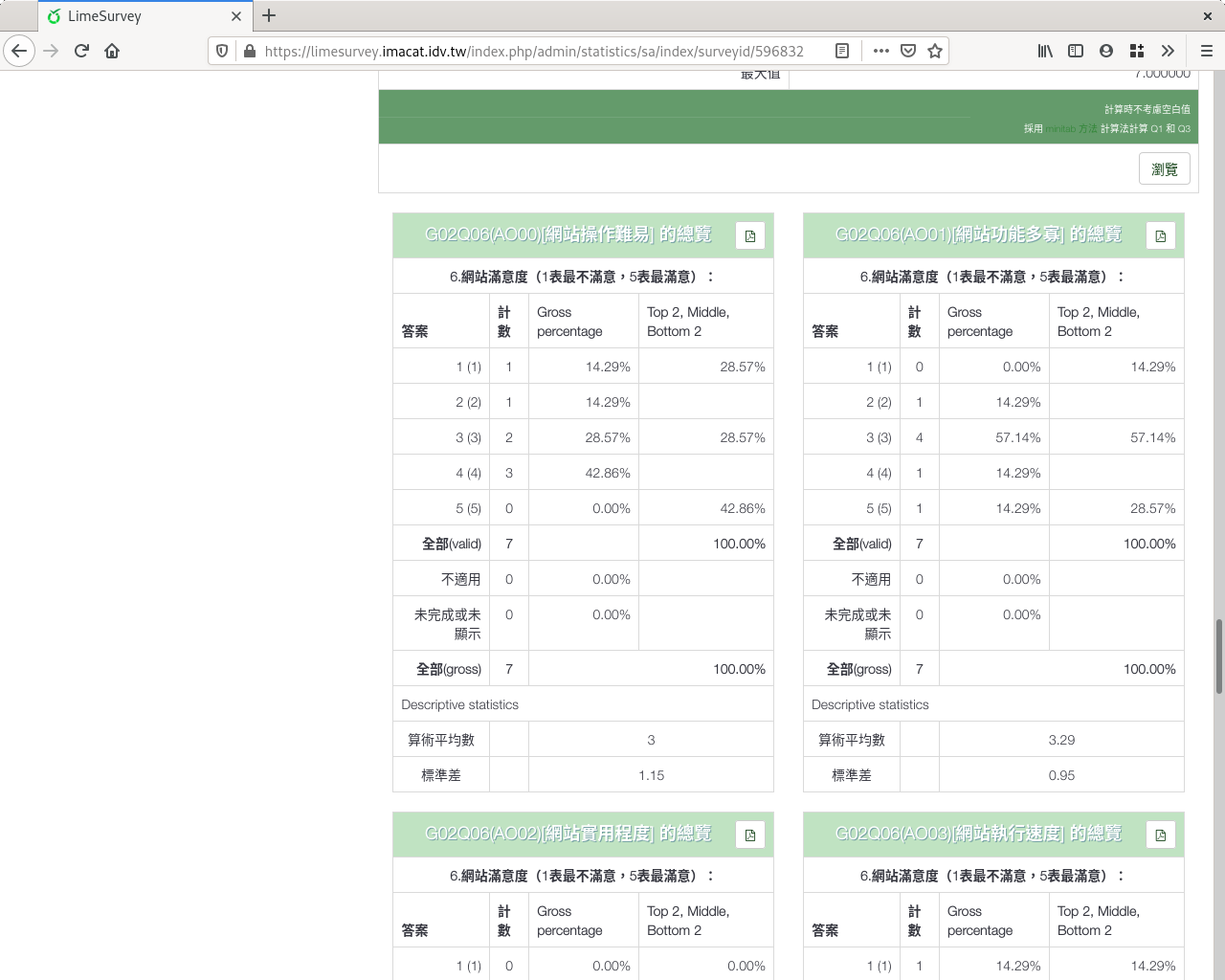
Task: Click 42.86% gross percentage in 網站操作難易 table
Action: point(608,473)
